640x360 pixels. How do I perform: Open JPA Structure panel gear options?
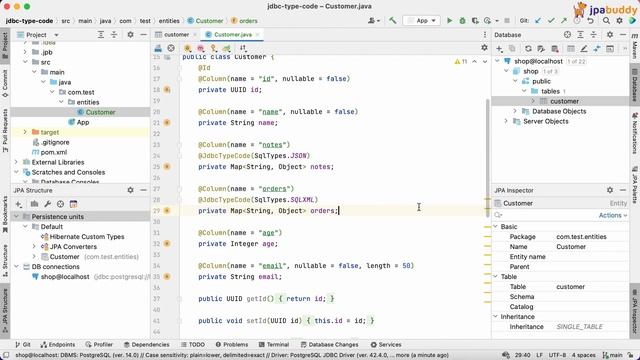pos(130,190)
